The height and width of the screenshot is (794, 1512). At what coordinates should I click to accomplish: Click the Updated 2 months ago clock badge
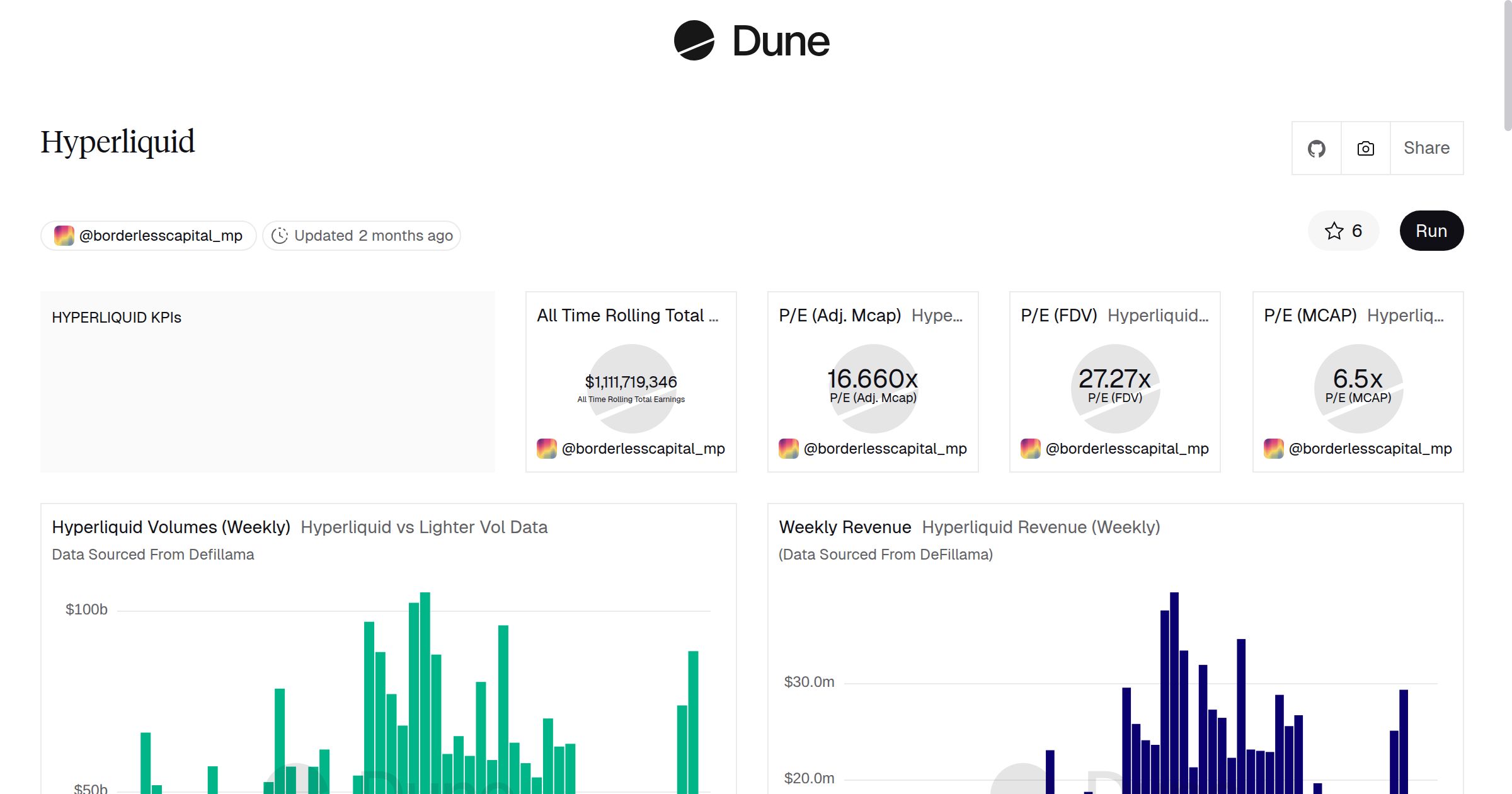(x=362, y=236)
